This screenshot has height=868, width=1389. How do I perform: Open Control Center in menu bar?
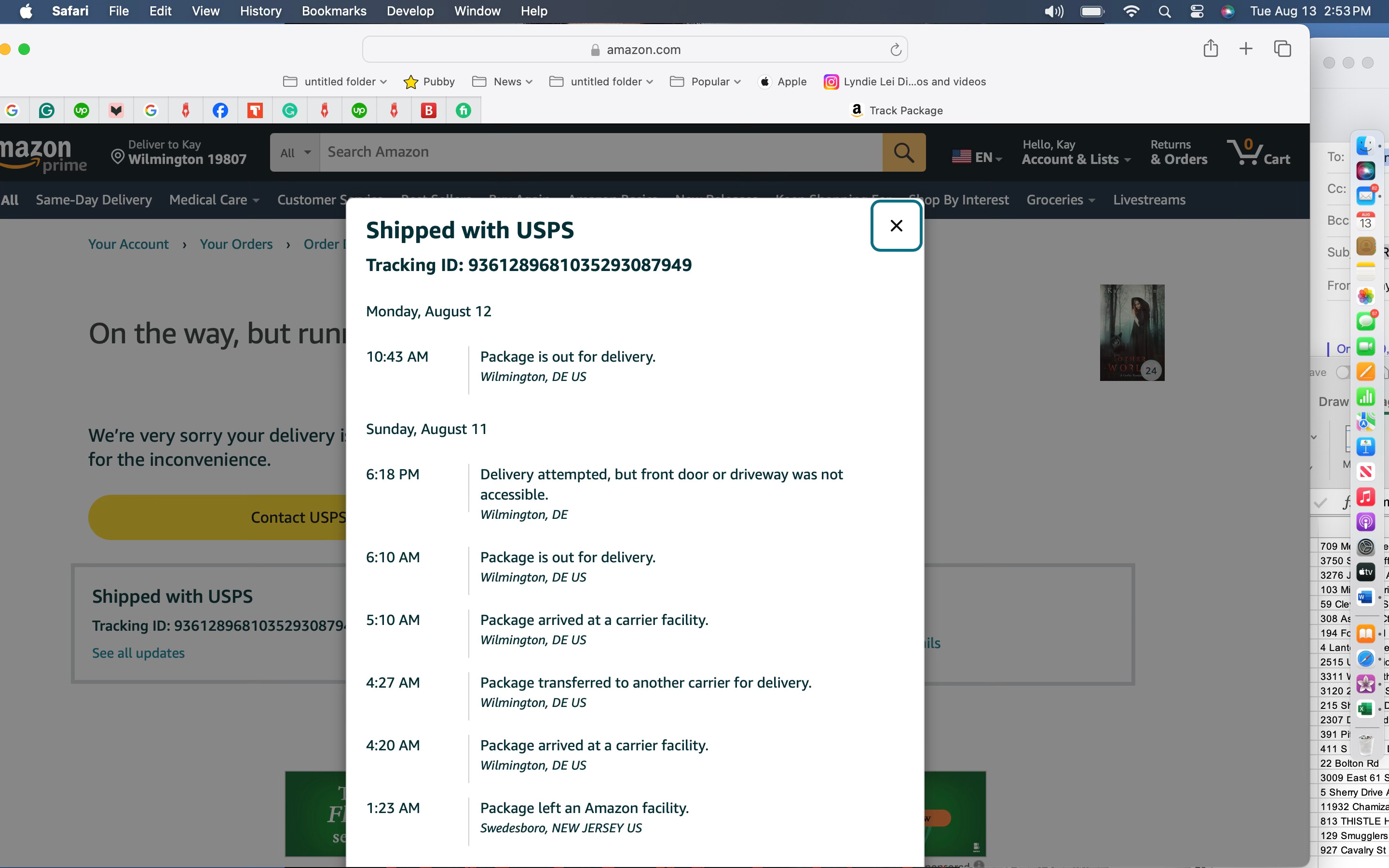click(x=1197, y=12)
